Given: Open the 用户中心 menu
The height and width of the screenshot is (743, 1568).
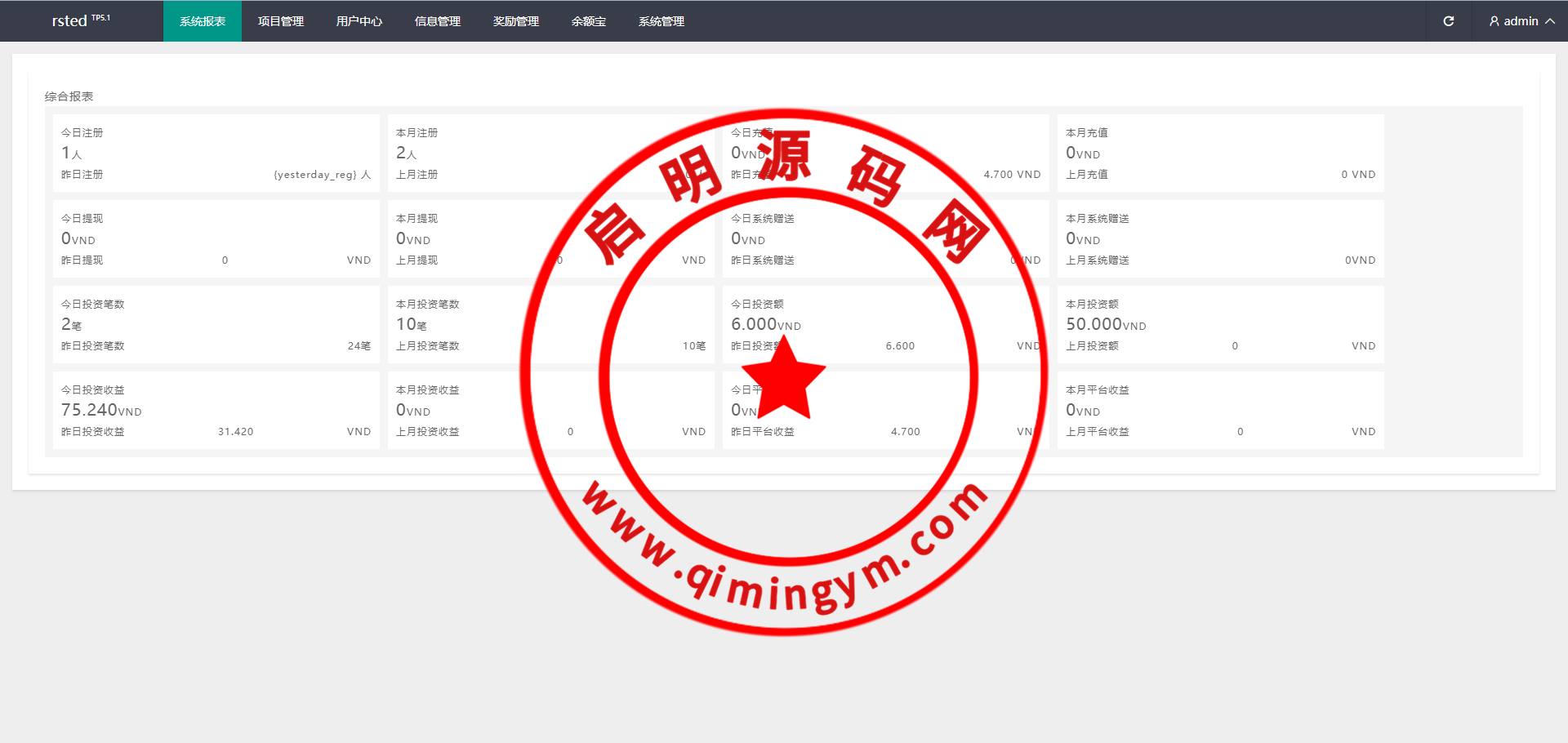Looking at the screenshot, I should [359, 21].
